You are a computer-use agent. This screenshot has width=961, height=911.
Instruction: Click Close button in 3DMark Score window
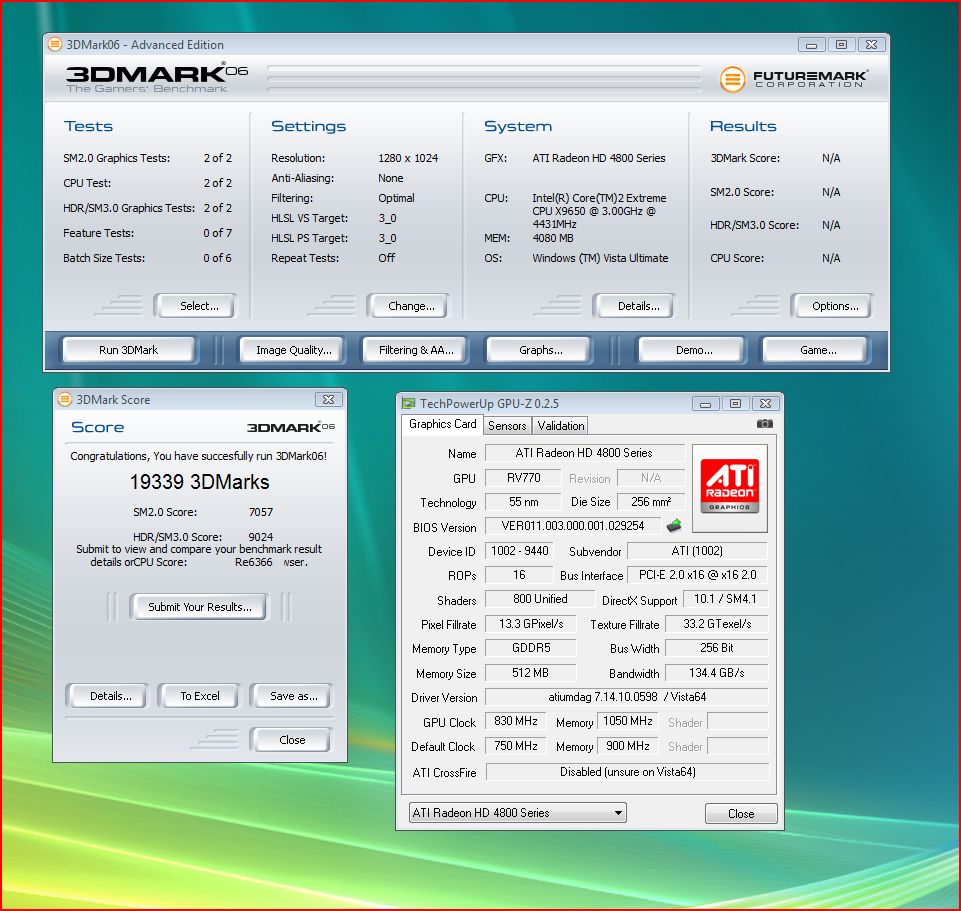tap(292, 740)
